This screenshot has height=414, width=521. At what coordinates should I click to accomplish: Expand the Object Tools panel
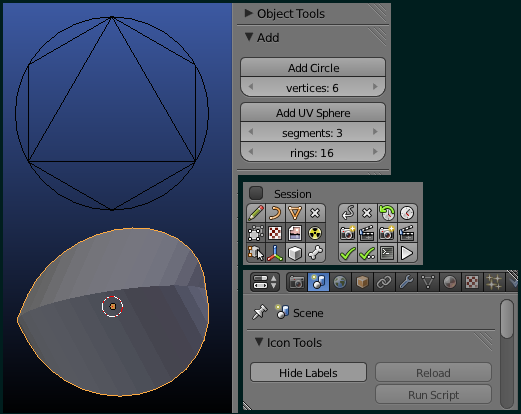click(x=248, y=13)
